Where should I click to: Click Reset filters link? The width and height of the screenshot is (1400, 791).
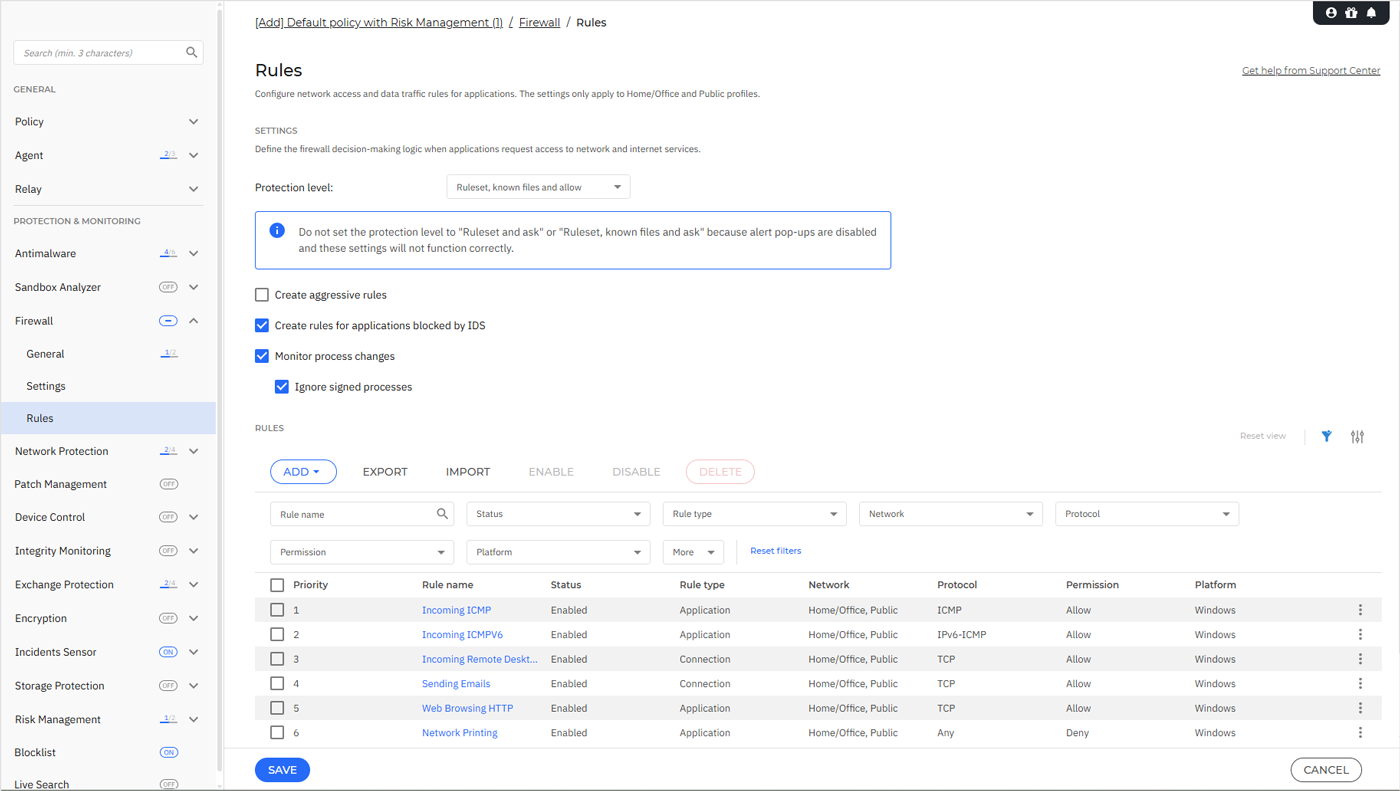coord(775,551)
